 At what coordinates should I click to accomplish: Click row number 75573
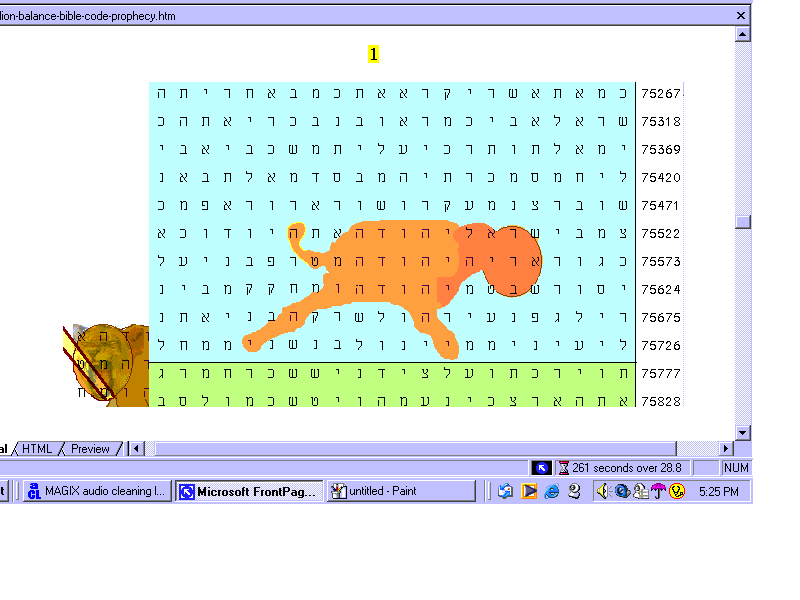tap(661, 262)
